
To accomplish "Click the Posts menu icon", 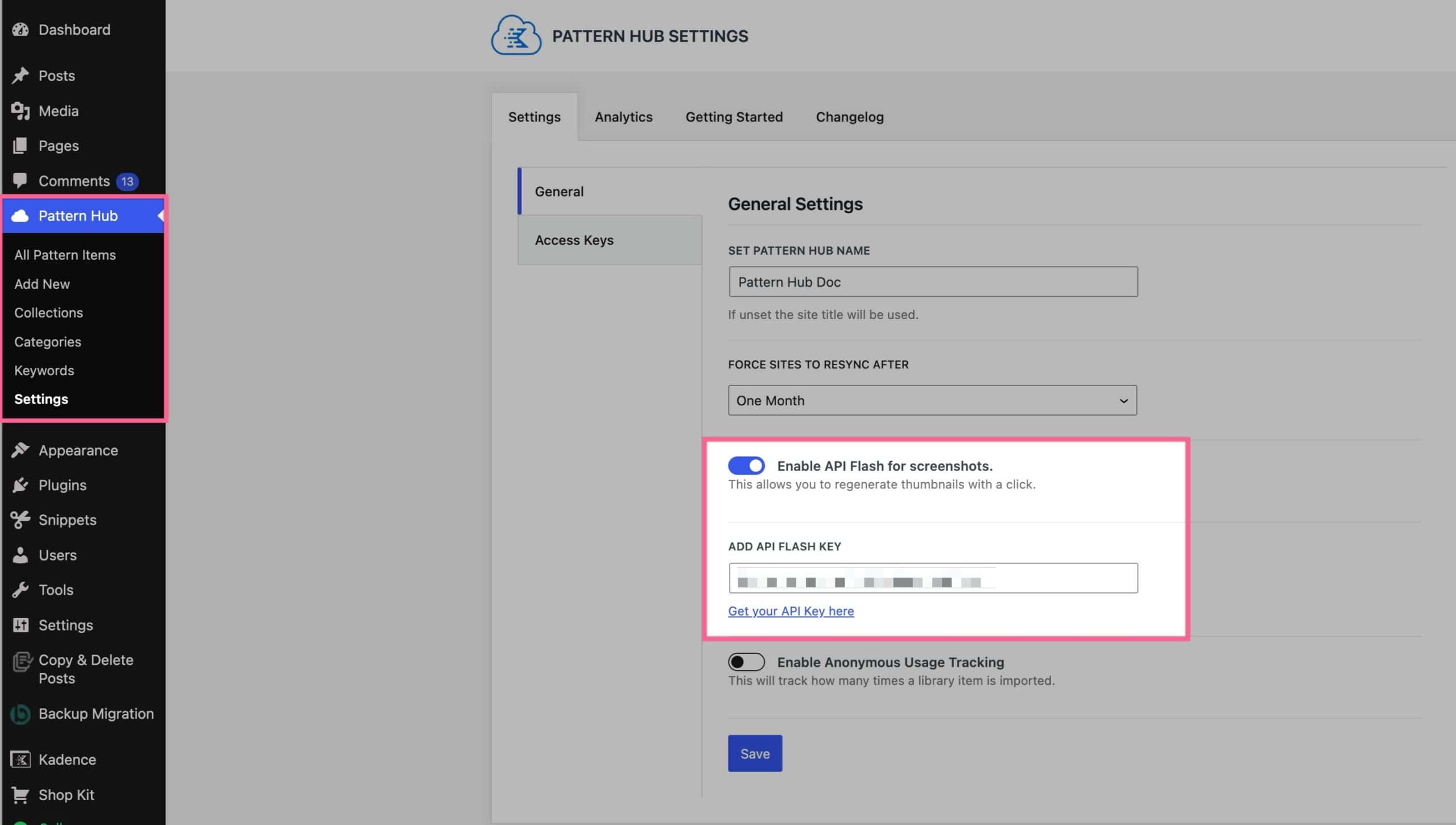I will [20, 75].
